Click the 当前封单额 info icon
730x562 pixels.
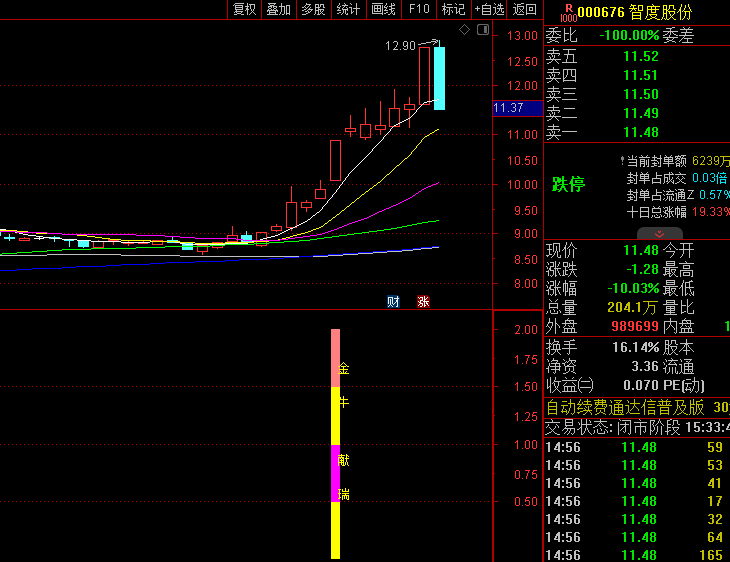(x=622, y=161)
